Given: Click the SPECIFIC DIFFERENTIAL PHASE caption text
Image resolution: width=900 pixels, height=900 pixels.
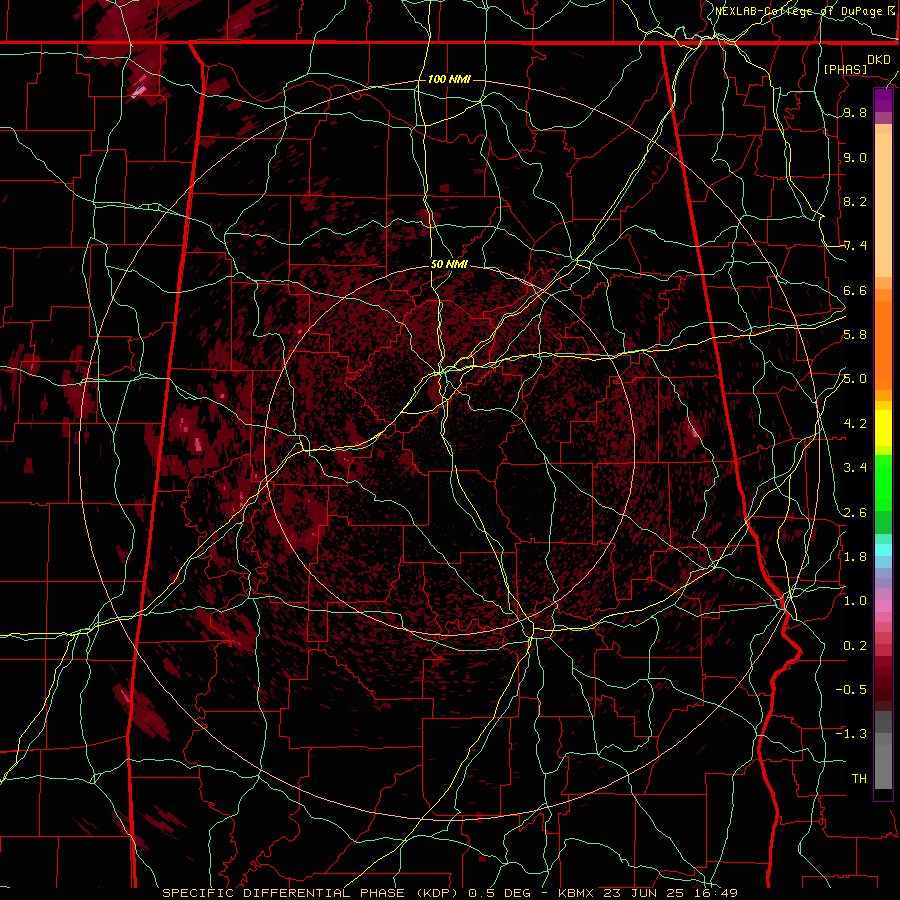Looking at the screenshot, I should click(284, 893).
